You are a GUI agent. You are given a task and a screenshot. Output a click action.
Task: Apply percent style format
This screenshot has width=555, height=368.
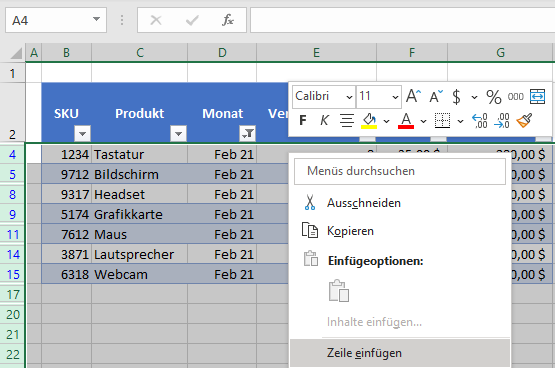[x=494, y=96]
